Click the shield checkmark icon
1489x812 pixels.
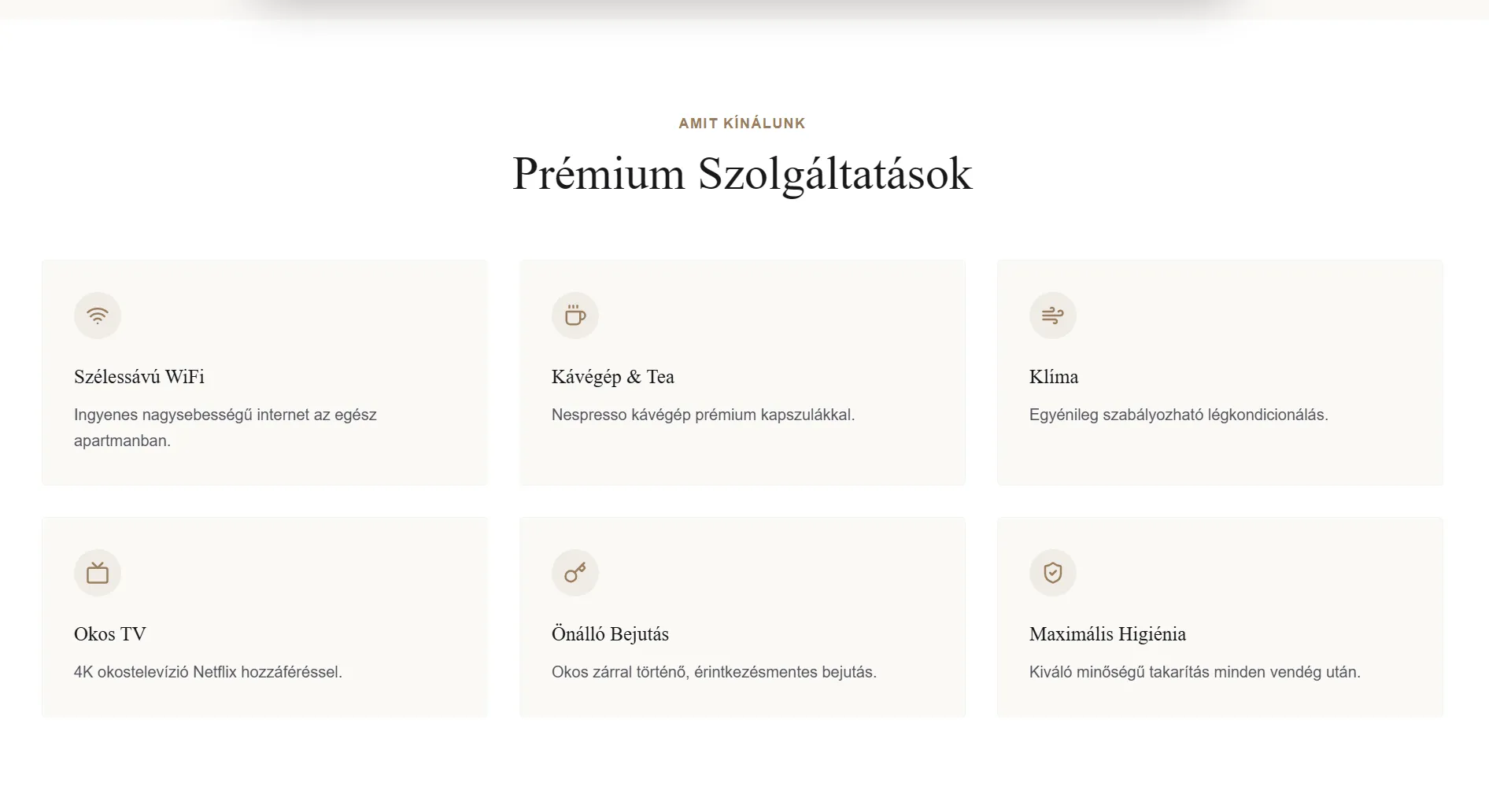[1053, 573]
